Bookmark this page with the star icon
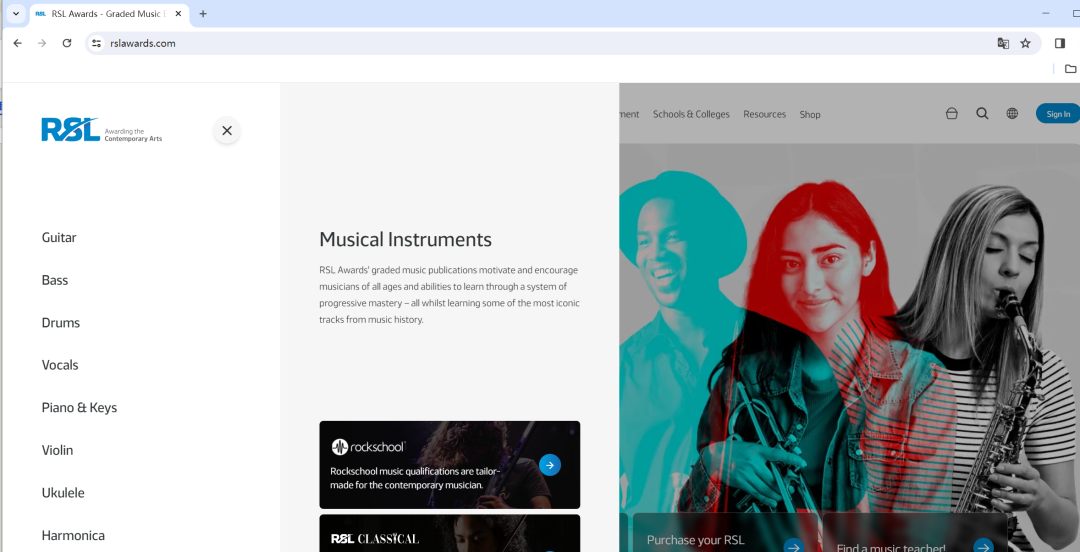 pyautogui.click(x=1025, y=43)
